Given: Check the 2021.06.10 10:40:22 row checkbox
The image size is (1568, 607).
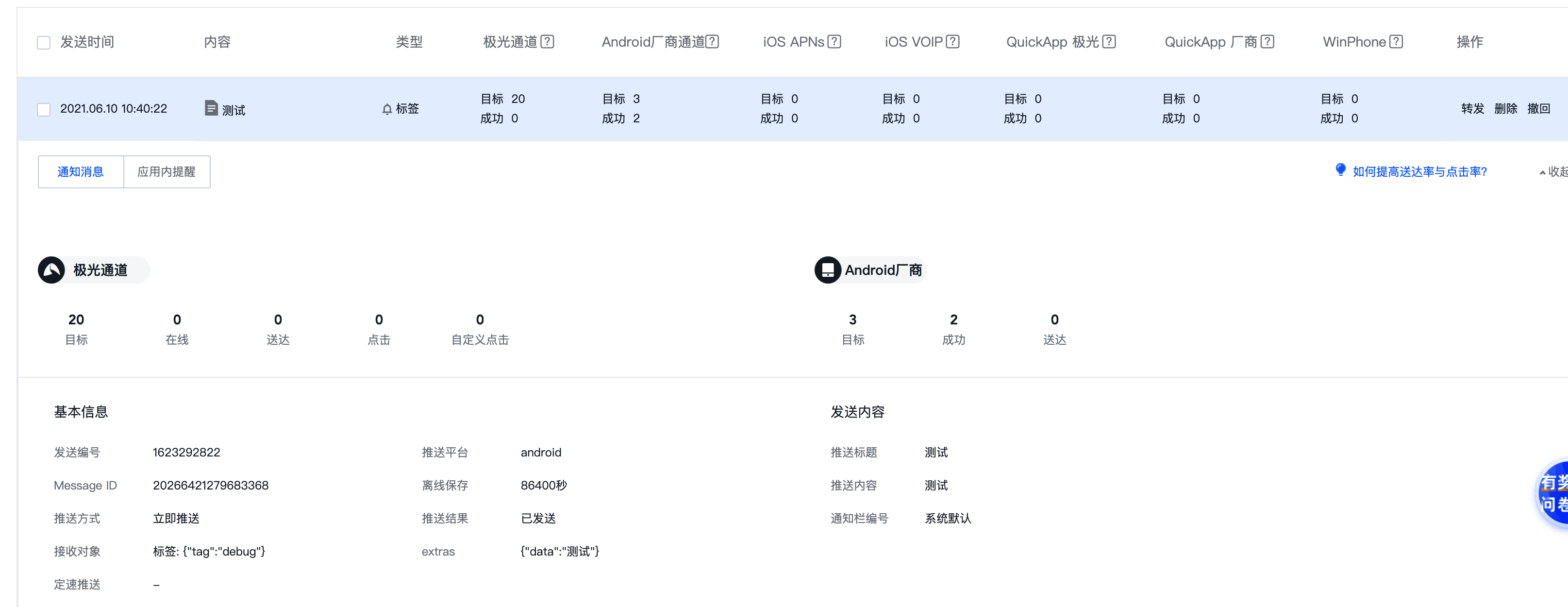Looking at the screenshot, I should pyautogui.click(x=44, y=110).
